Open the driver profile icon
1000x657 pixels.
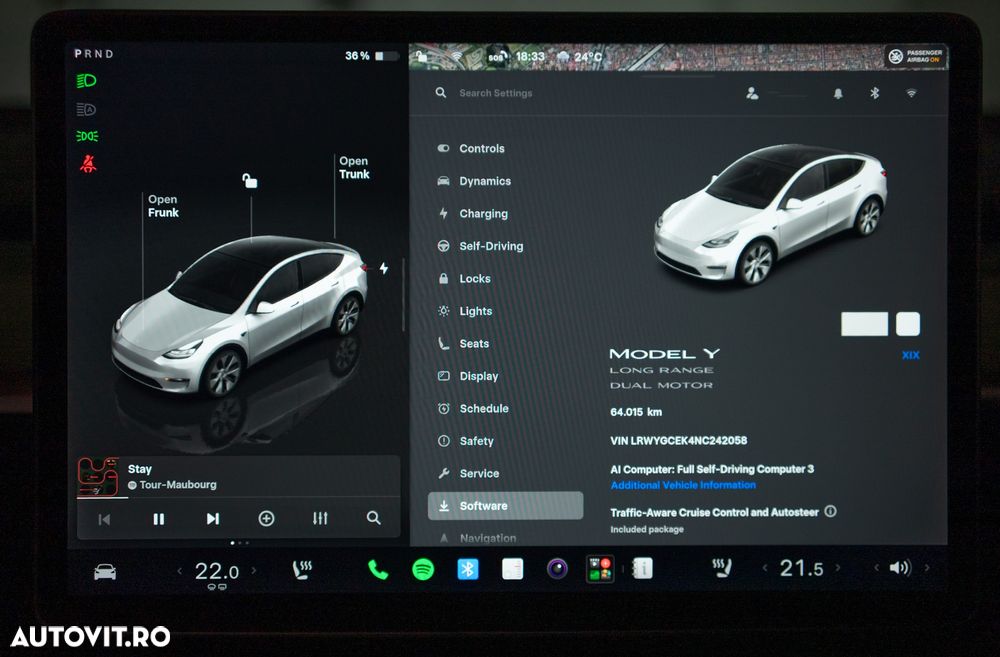[x=753, y=94]
